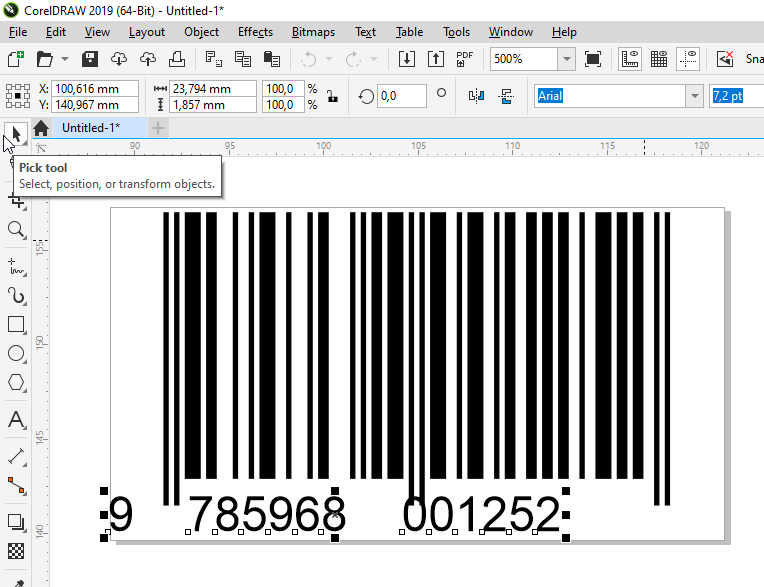This screenshot has height=587, width=764.
Task: Select the Pick tool arrow
Action: [16, 133]
